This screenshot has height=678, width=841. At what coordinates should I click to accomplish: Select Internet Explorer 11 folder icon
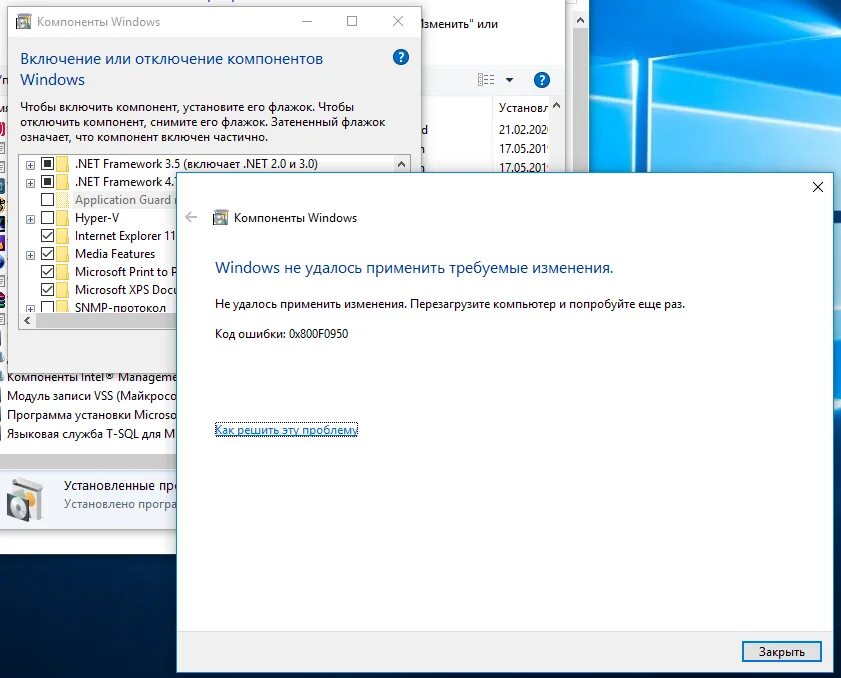tap(63, 235)
